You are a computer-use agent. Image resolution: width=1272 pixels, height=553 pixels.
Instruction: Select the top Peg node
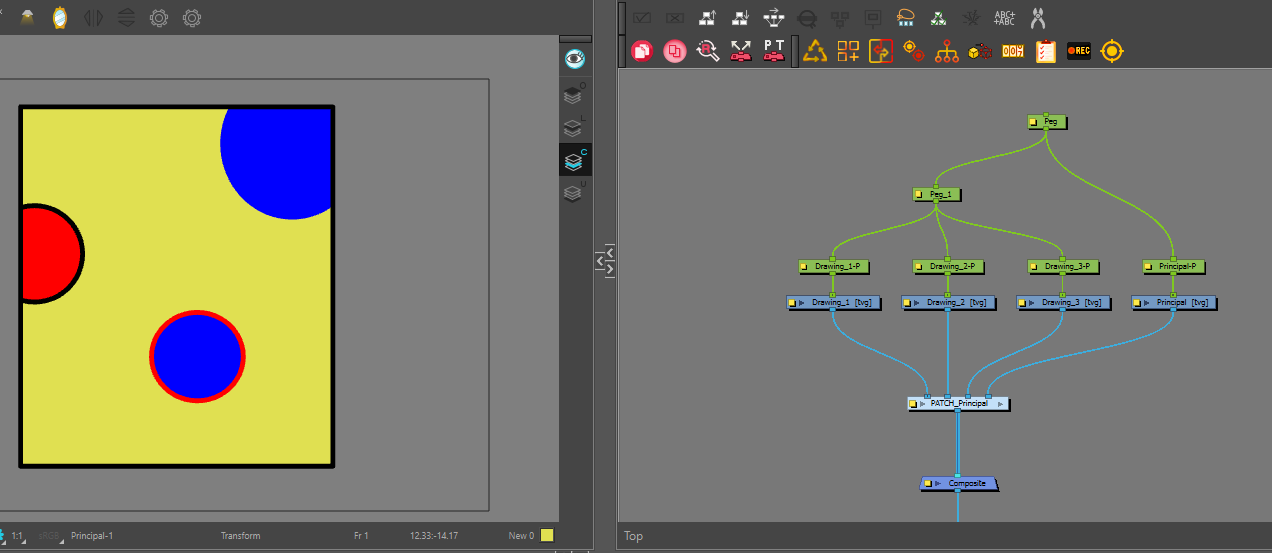pyautogui.click(x=1047, y=122)
